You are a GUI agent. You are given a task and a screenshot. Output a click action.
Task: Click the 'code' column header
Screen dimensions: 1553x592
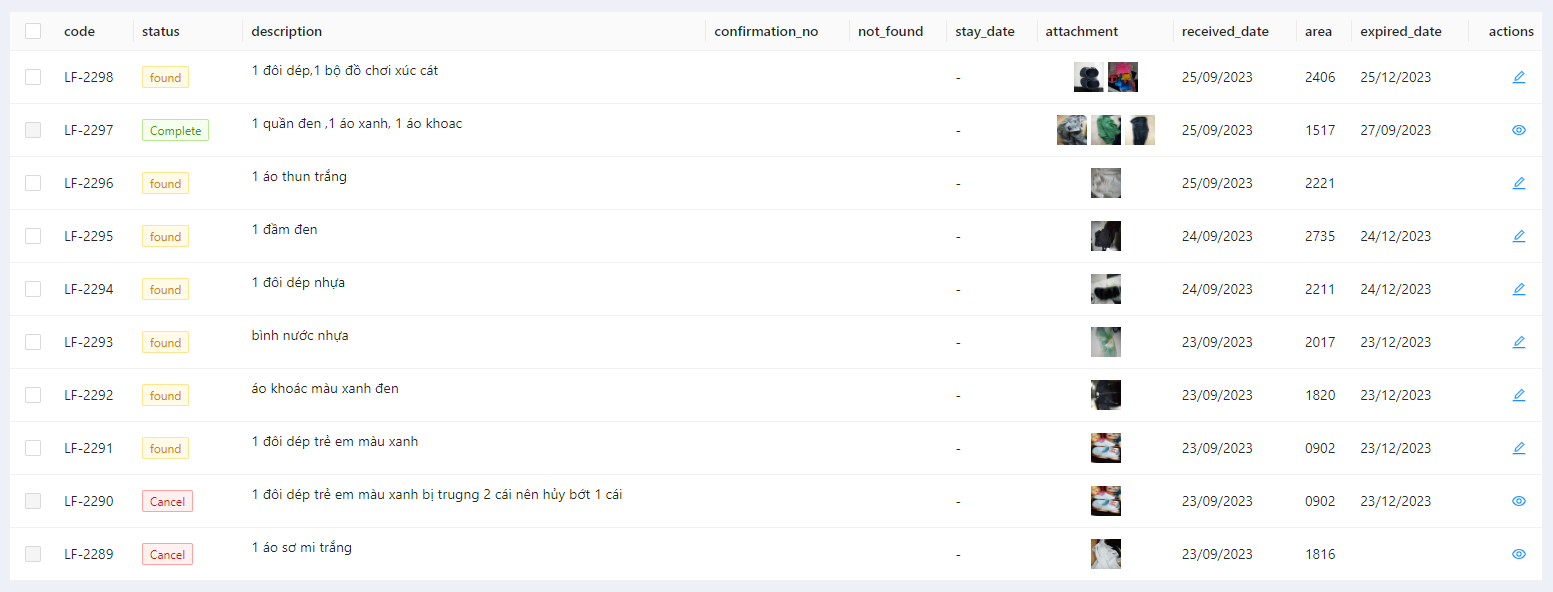pyautogui.click(x=79, y=31)
